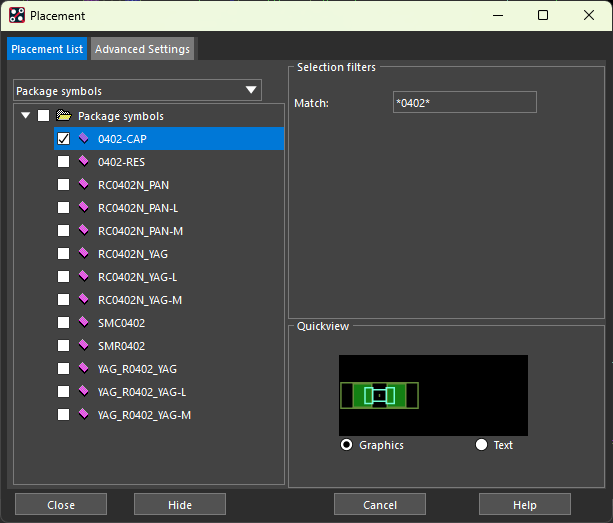Select the 0402-RES row text
The width and height of the screenshot is (613, 523).
click(122, 162)
